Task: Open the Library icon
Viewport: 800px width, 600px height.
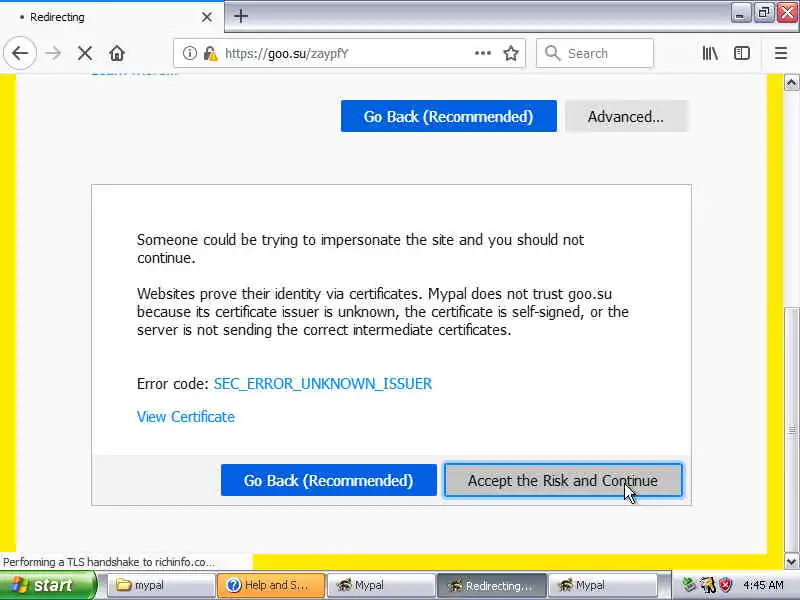Action: pyautogui.click(x=710, y=53)
